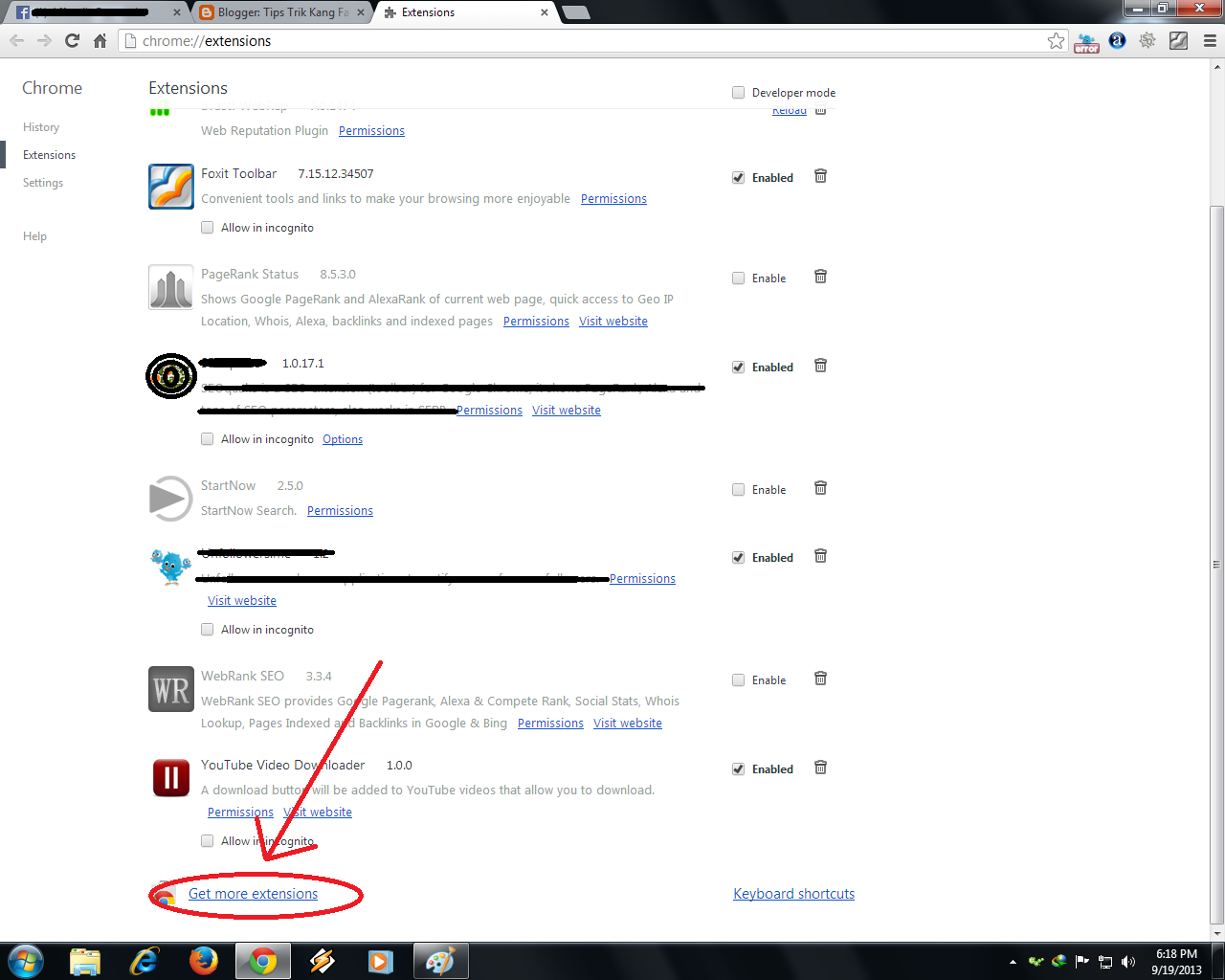Remove StartNow extension with trash icon

(820, 488)
